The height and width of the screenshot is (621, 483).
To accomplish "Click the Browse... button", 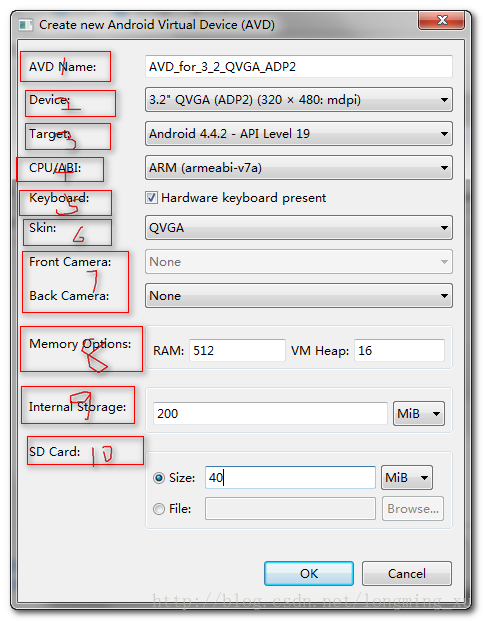I will (413, 509).
